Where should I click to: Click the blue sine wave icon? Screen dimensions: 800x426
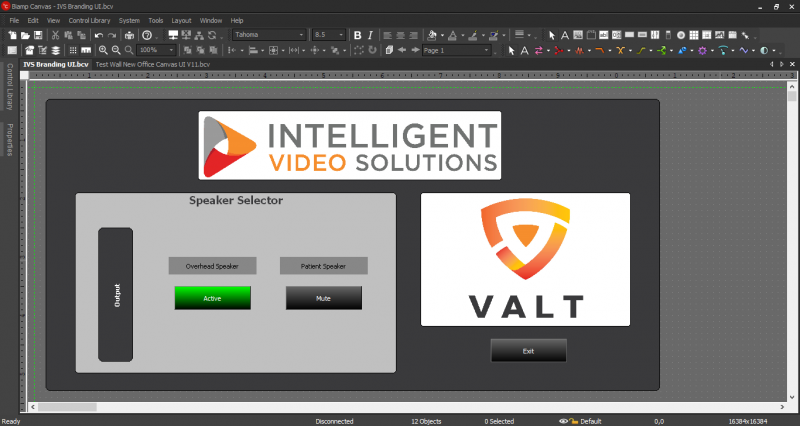[x=743, y=50]
